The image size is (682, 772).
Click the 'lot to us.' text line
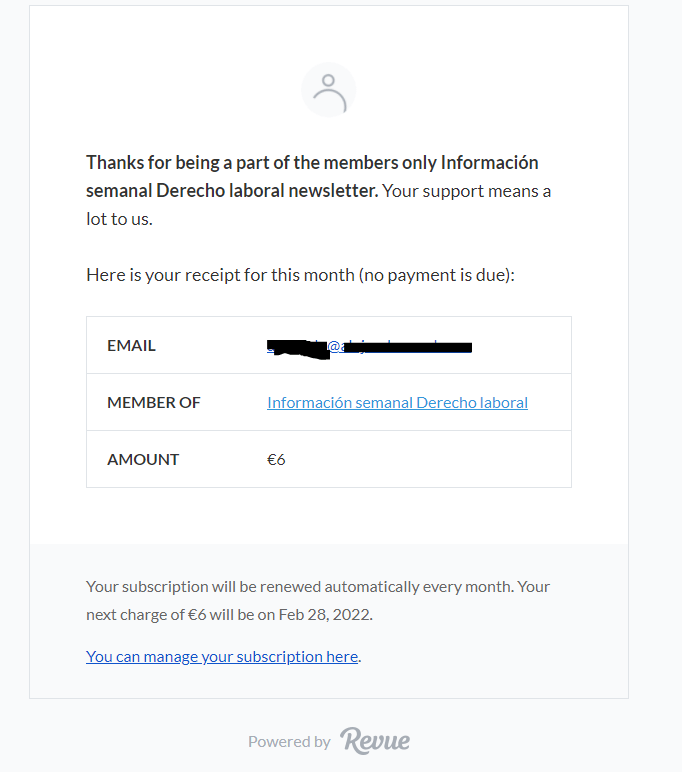(120, 219)
